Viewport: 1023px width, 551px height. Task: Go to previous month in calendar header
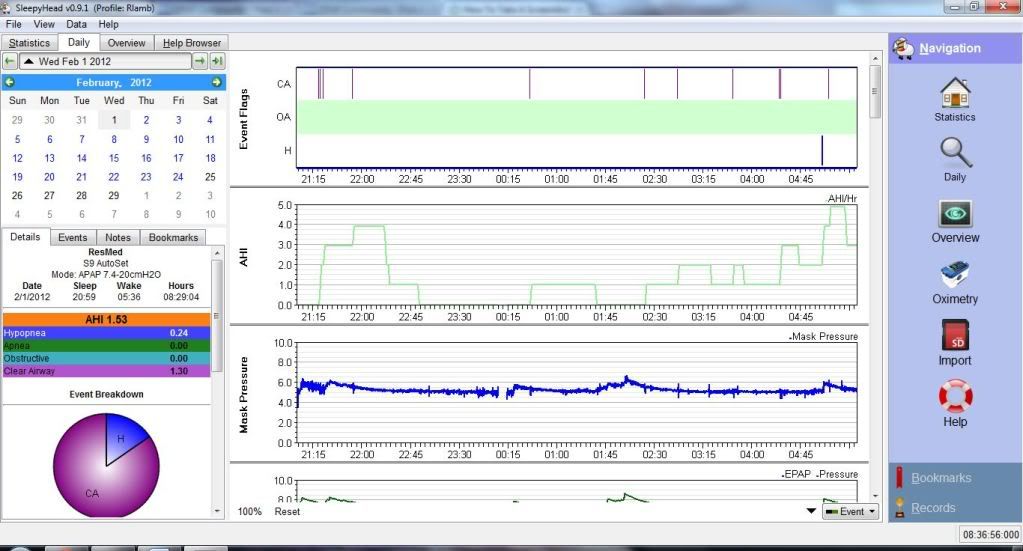10,82
